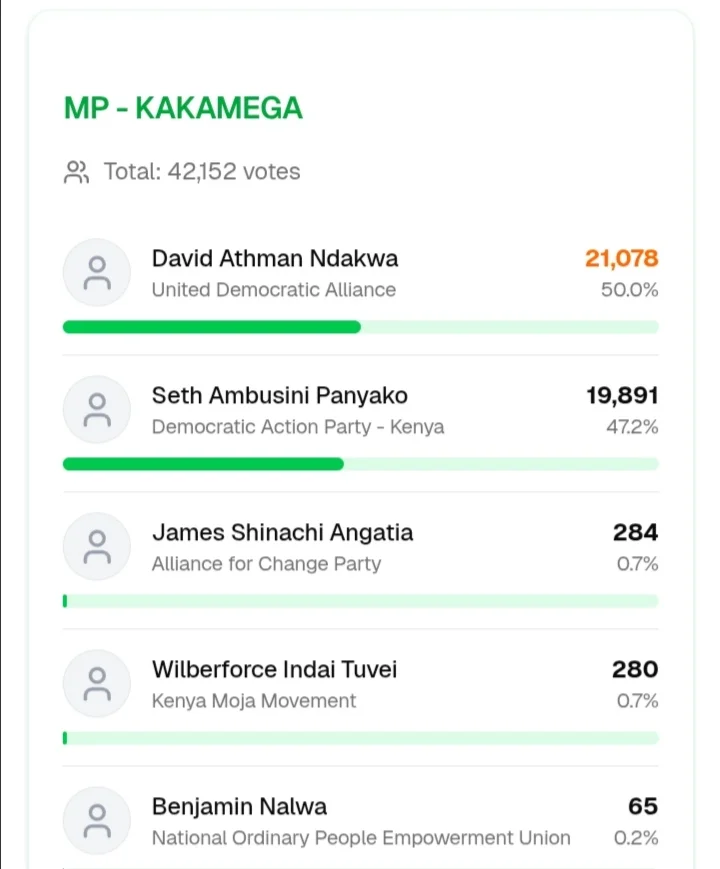Viewport: 720px width, 869px height.
Task: Click the 19,891 vote count
Action: point(622,396)
